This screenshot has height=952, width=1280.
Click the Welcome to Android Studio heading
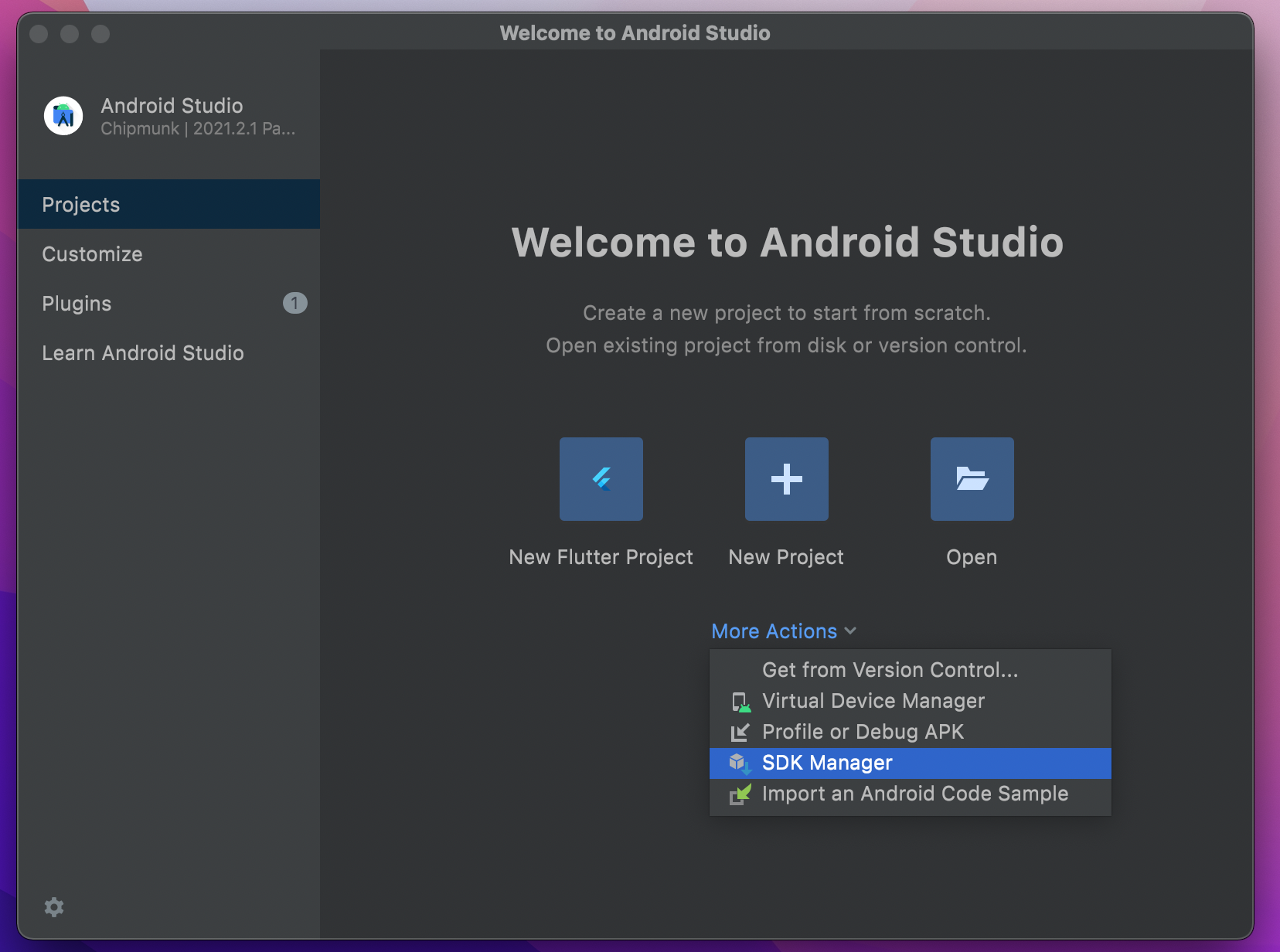click(787, 242)
